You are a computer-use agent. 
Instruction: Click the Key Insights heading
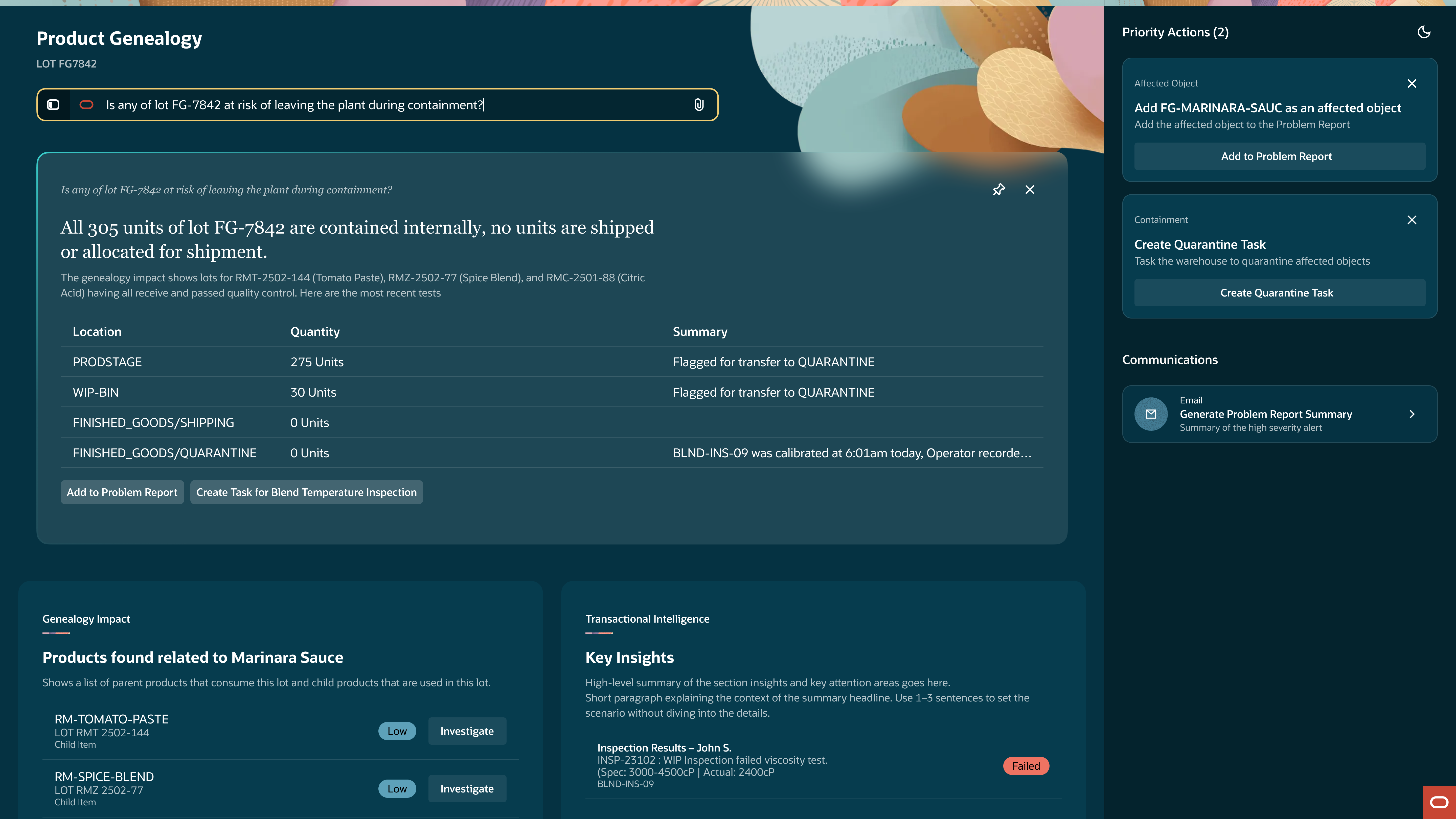pos(629,657)
